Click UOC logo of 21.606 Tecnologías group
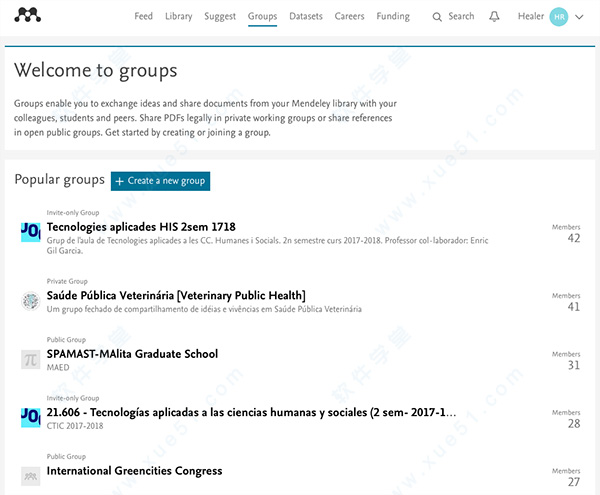Viewport: 600px width, 495px height. [31, 418]
